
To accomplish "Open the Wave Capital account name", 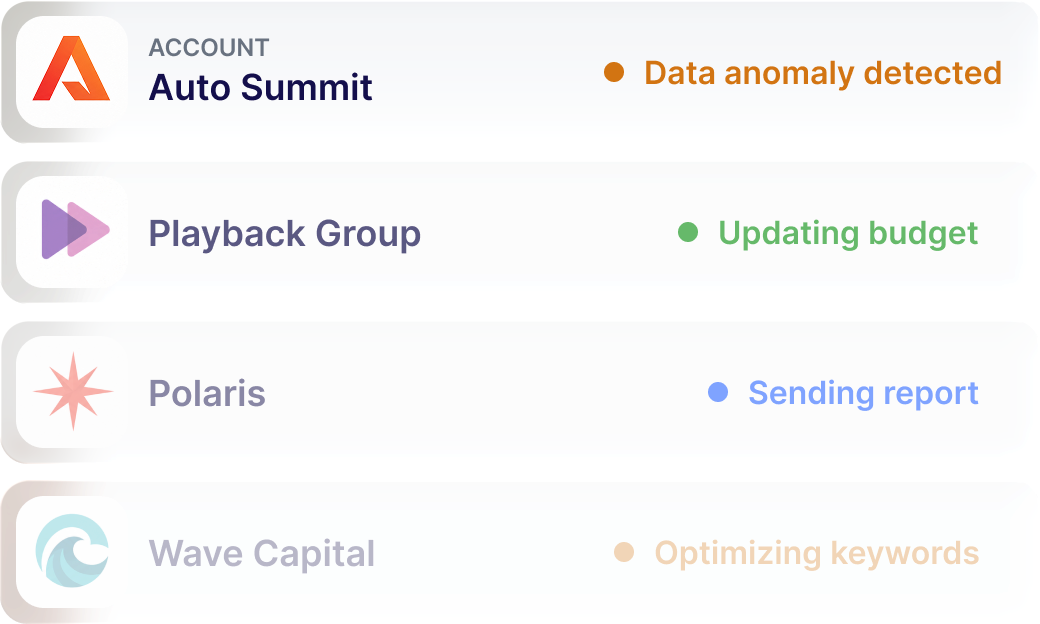I will click(261, 554).
